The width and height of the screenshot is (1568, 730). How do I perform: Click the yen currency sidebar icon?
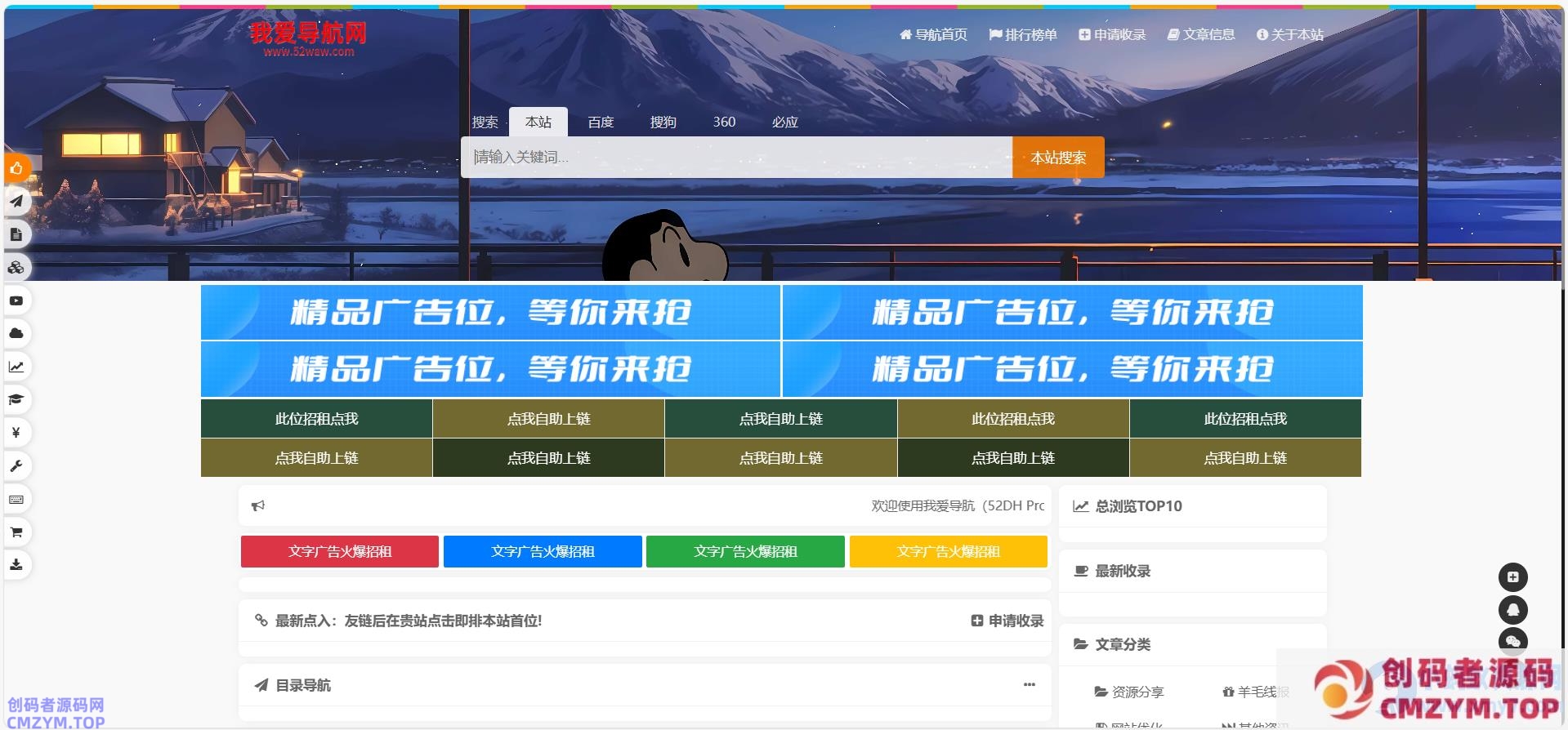pos(16,432)
